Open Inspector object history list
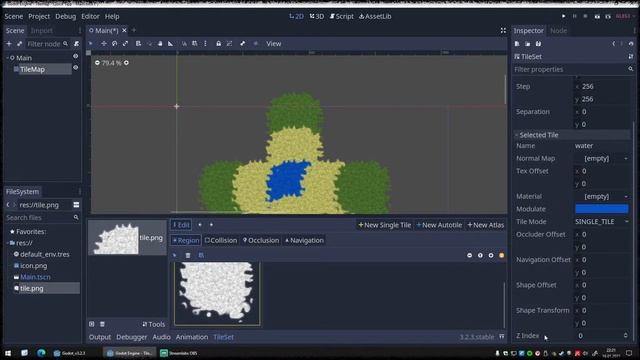640x360 pixels. pos(631,44)
